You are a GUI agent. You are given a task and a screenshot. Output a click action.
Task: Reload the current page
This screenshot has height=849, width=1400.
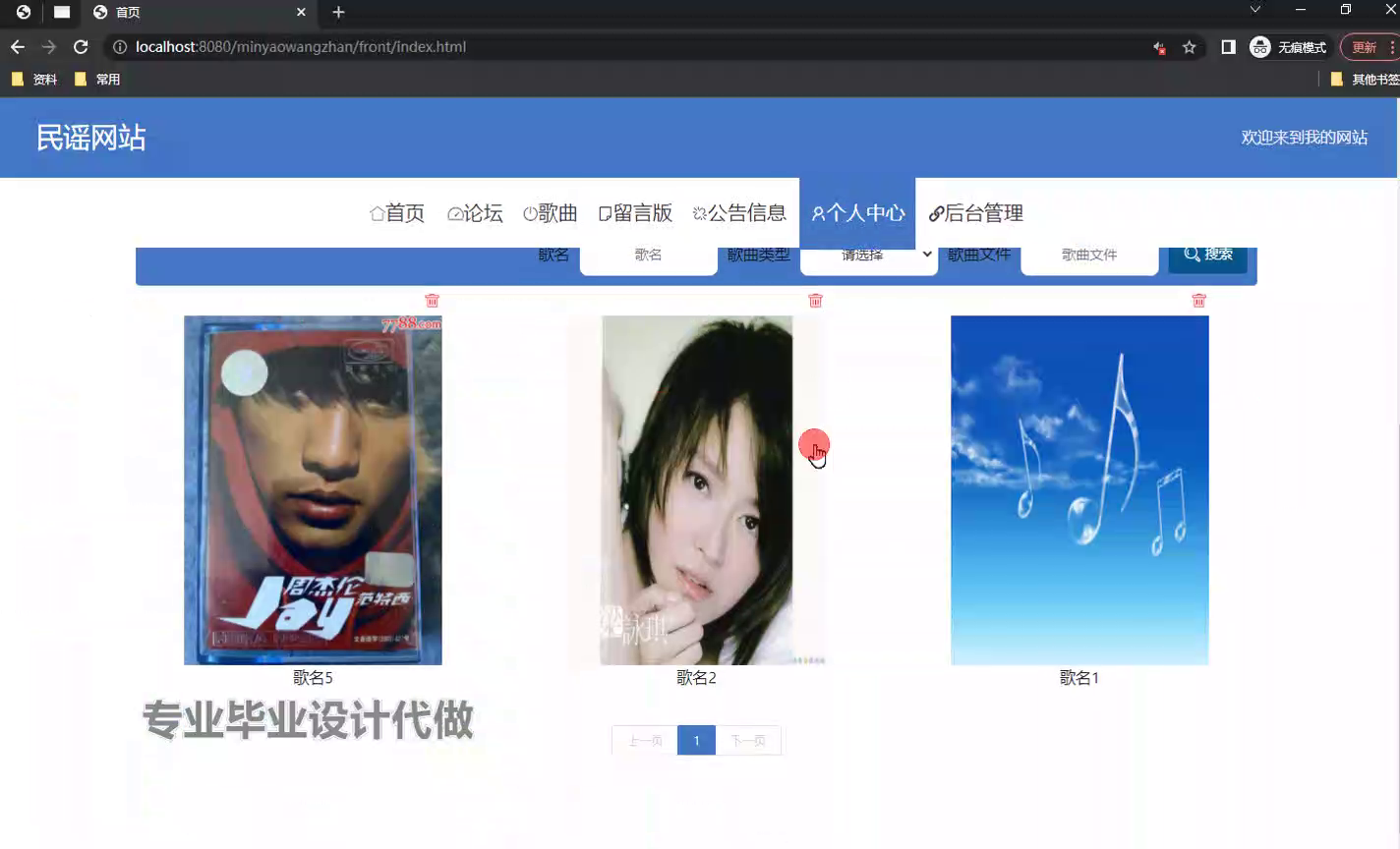point(81,47)
